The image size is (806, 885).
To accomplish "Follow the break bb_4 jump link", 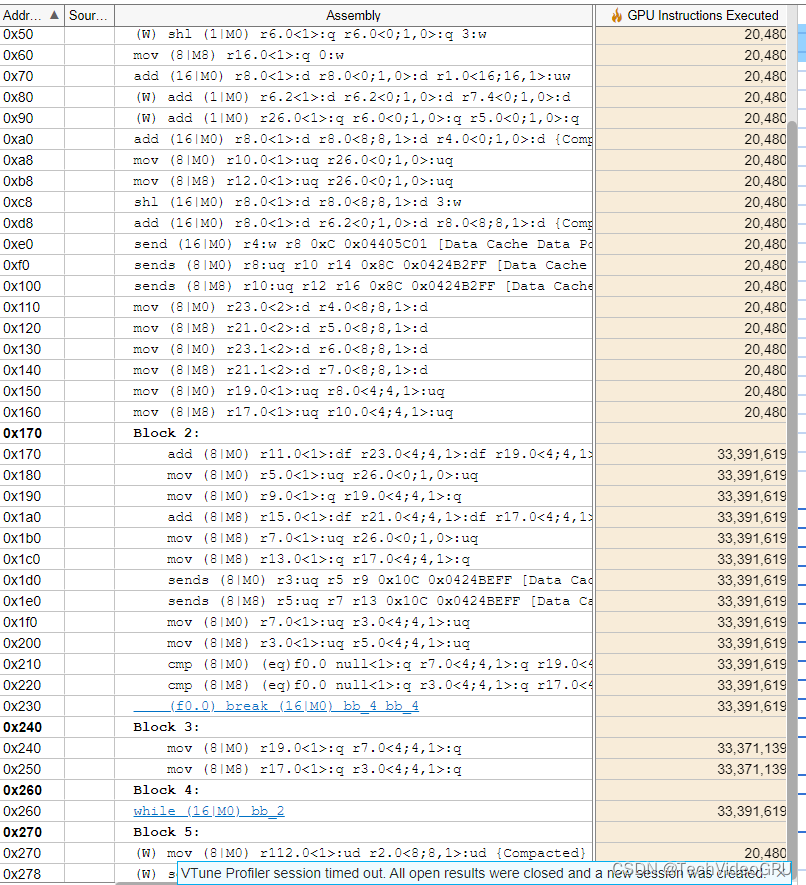I will click(276, 706).
